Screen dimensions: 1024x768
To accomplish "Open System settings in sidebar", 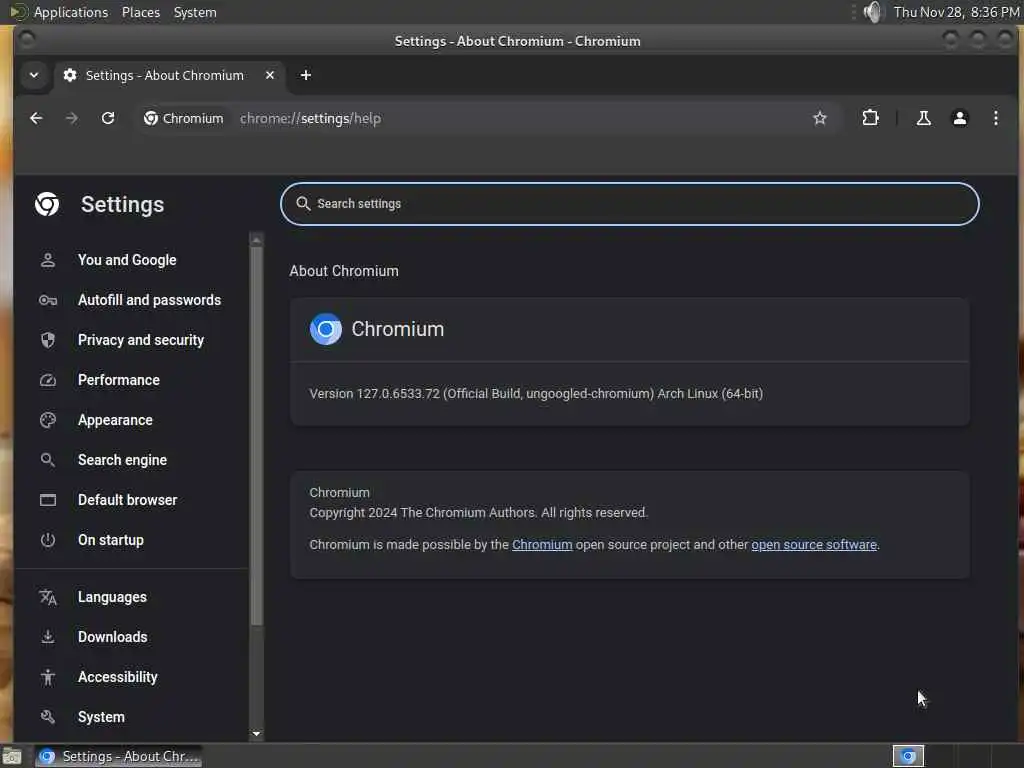I will [101, 717].
